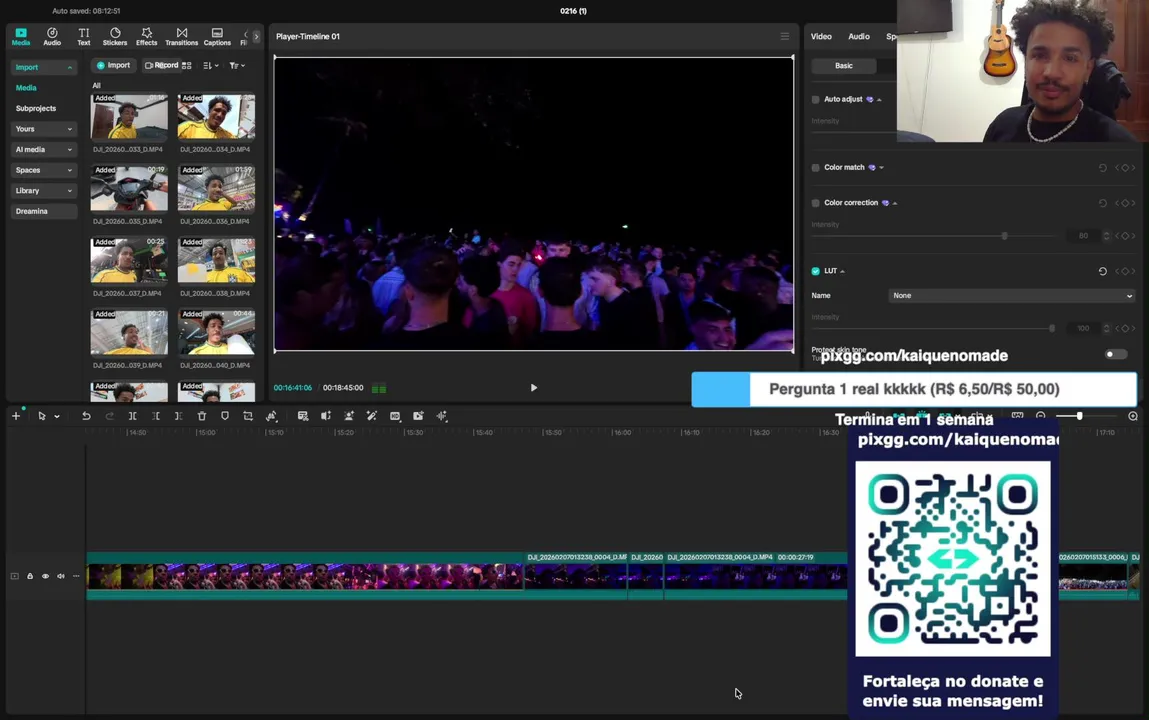Select thumbnail DJI_20260..036_D.MP4
Image resolution: width=1149 pixels, height=720 pixels.
pyautogui.click(x=216, y=188)
